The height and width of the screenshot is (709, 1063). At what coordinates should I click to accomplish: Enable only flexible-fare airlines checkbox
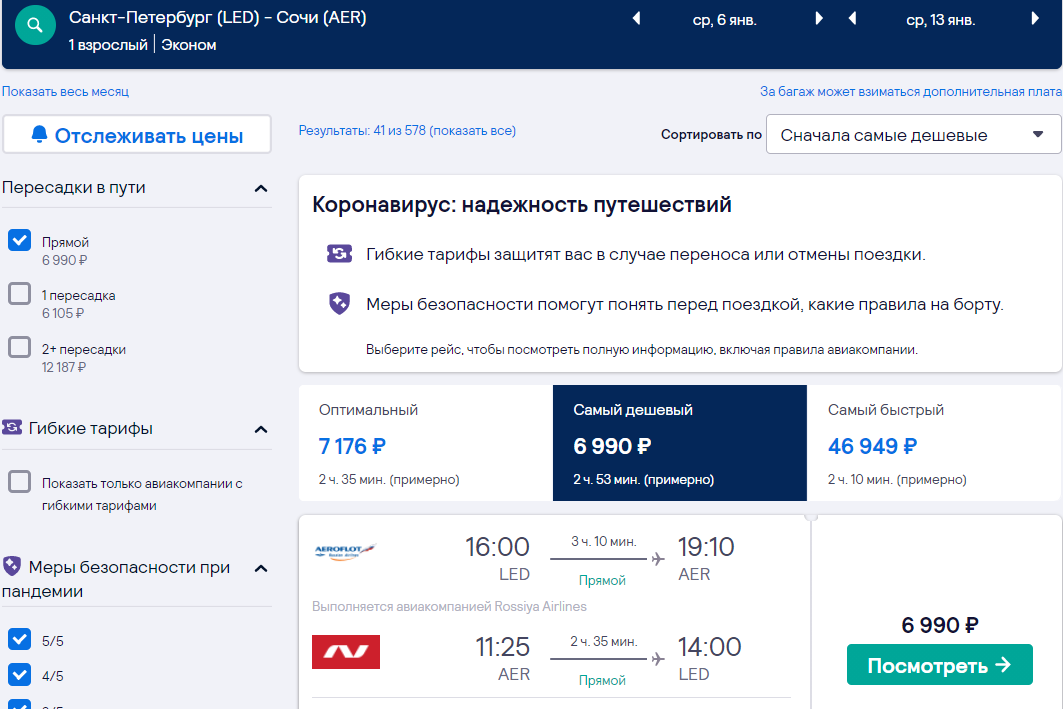20,482
